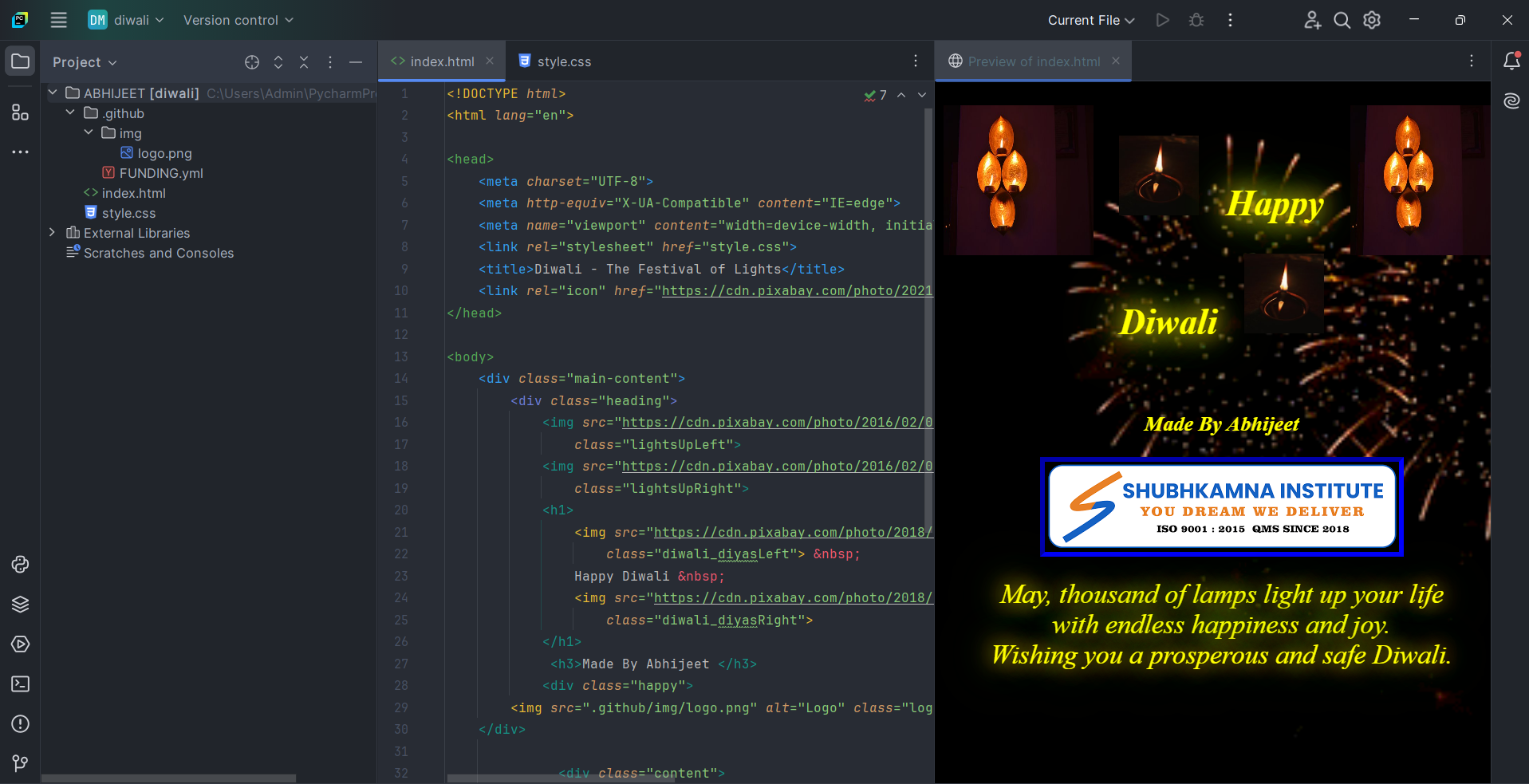Open Python Console tool window
Viewport: 1529px width, 784px height.
(21, 565)
